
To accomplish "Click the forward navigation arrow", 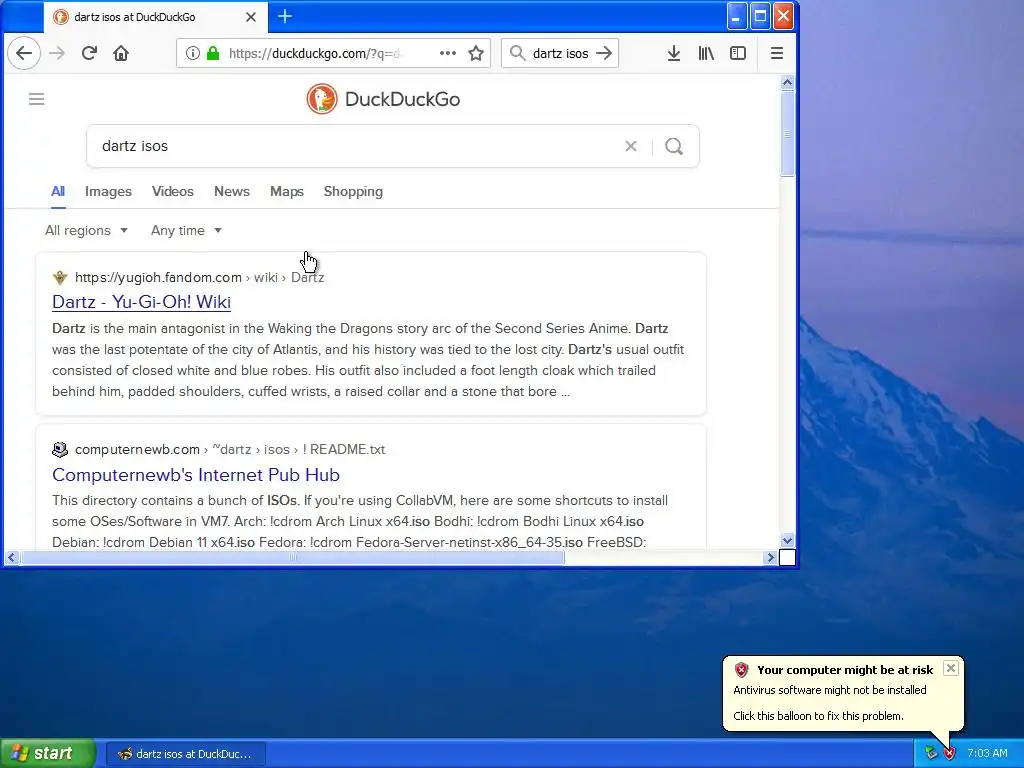I will (57, 53).
